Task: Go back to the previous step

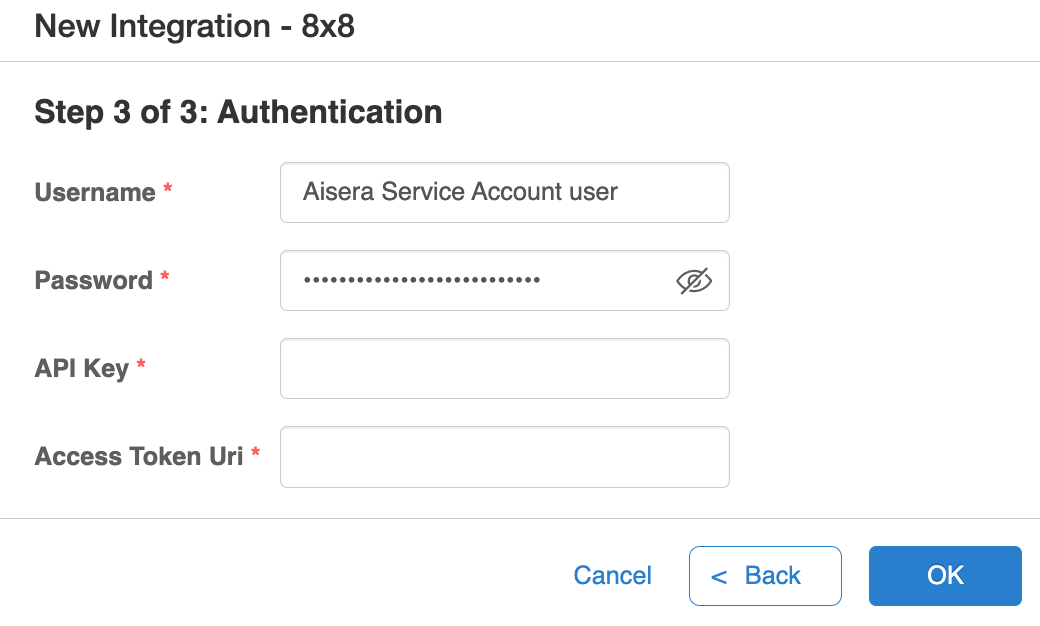Action: [x=765, y=576]
